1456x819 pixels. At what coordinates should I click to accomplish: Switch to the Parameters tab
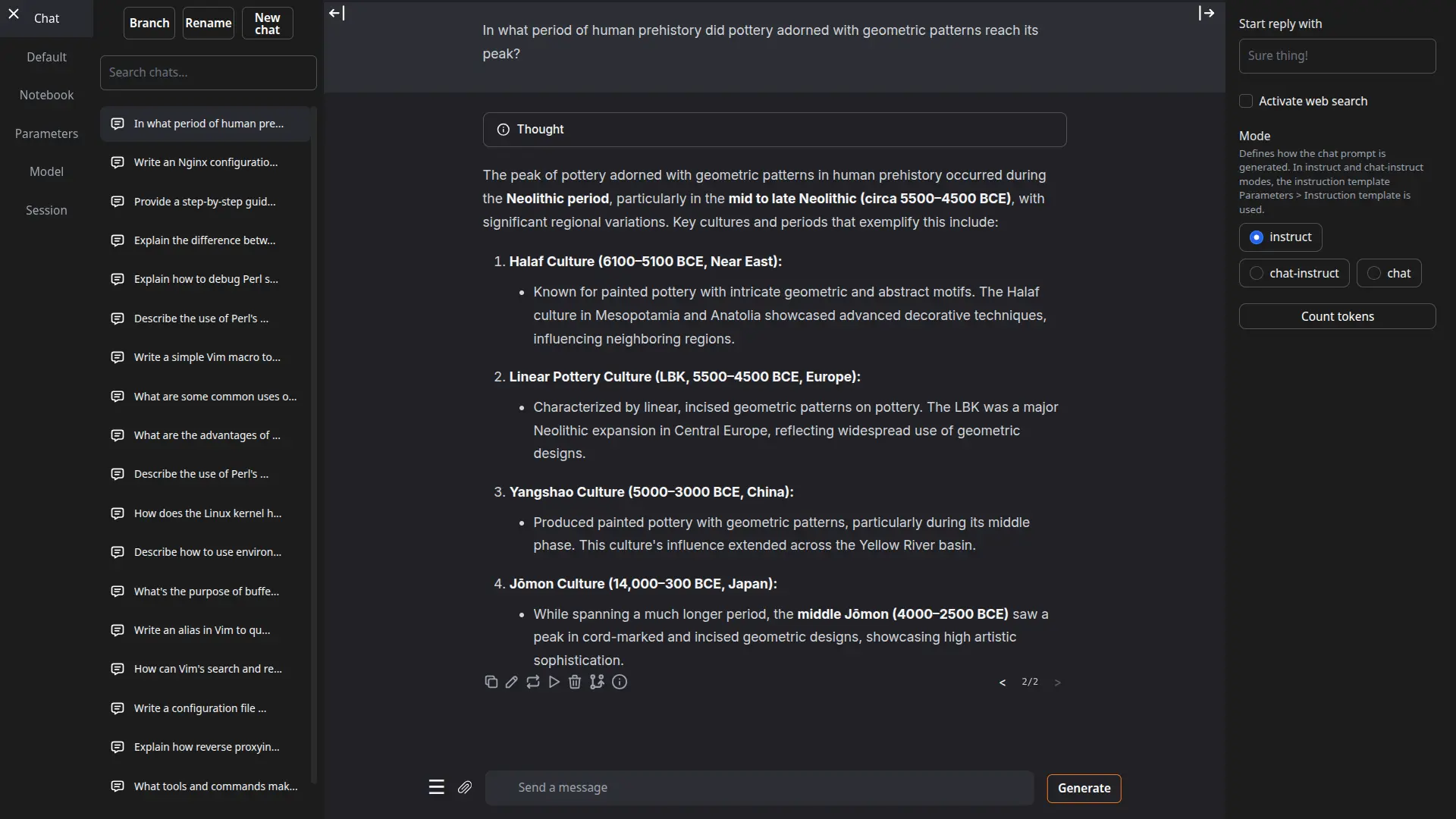[x=46, y=133]
